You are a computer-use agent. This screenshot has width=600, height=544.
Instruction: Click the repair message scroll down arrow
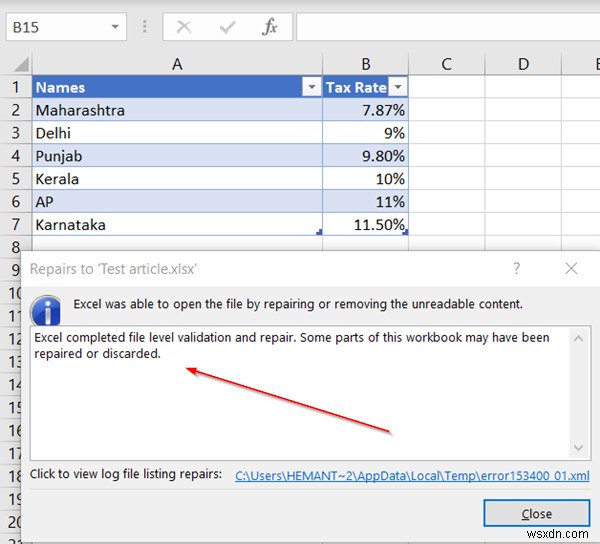(579, 447)
